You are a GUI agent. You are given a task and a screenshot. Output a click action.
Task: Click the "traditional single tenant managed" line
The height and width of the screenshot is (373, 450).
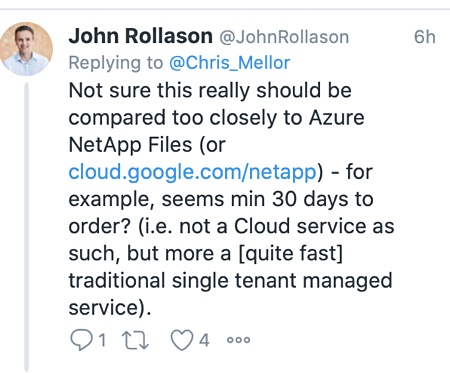tap(230, 281)
